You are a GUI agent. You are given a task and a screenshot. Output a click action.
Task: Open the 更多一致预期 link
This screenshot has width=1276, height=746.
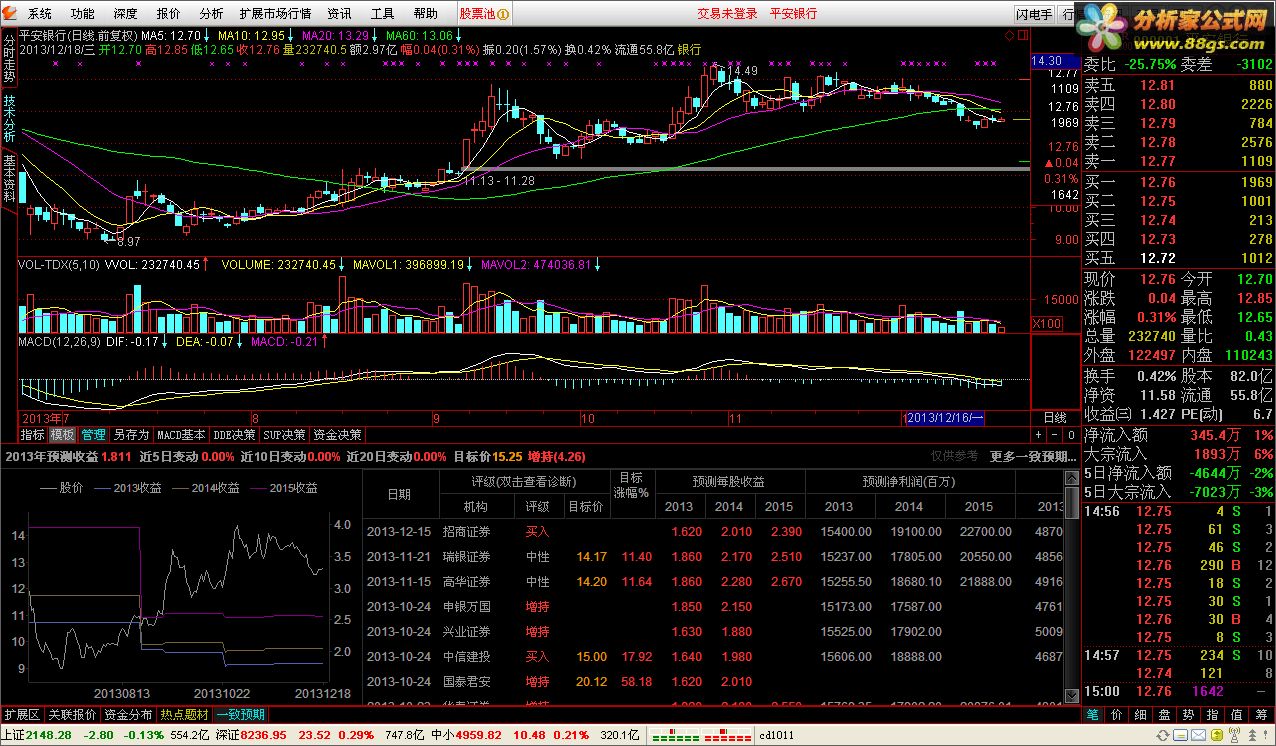[1032, 456]
